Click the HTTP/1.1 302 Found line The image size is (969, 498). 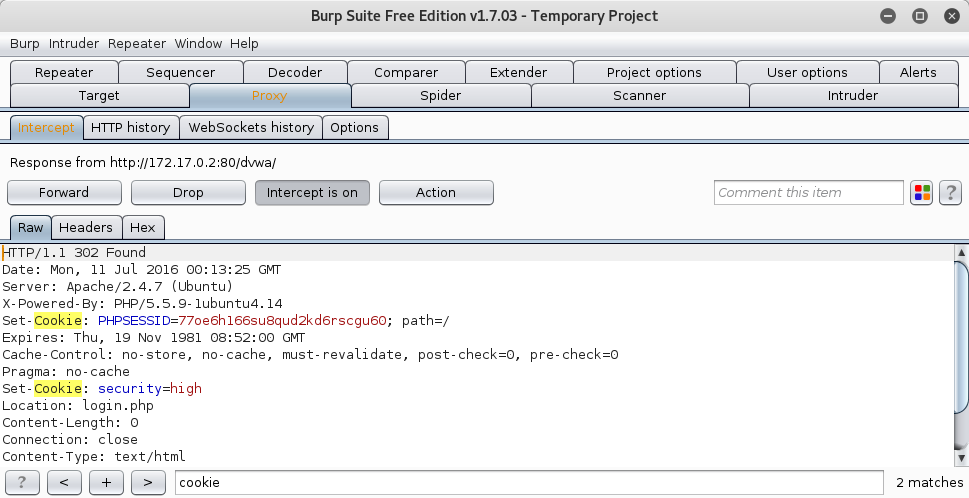(x=74, y=253)
